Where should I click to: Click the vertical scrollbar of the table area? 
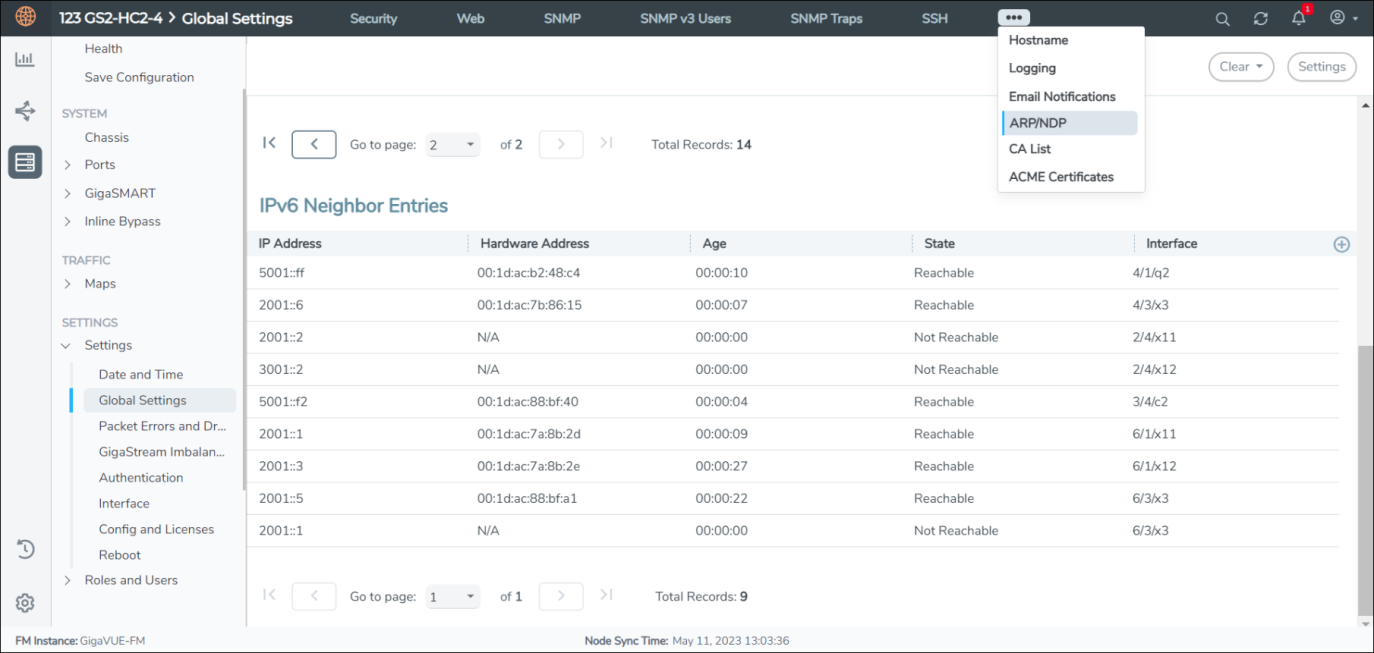click(x=1365, y=480)
